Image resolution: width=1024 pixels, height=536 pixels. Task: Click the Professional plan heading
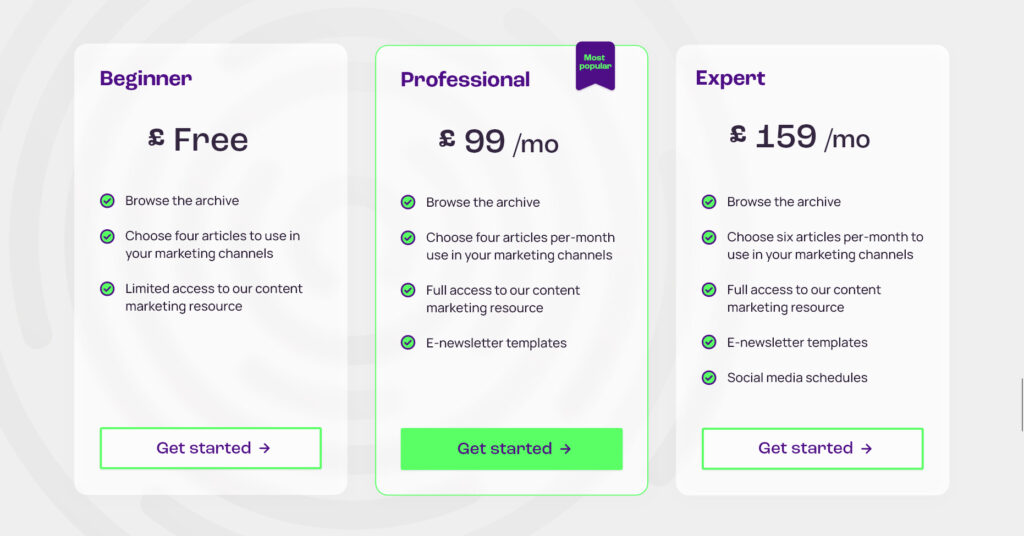point(465,80)
